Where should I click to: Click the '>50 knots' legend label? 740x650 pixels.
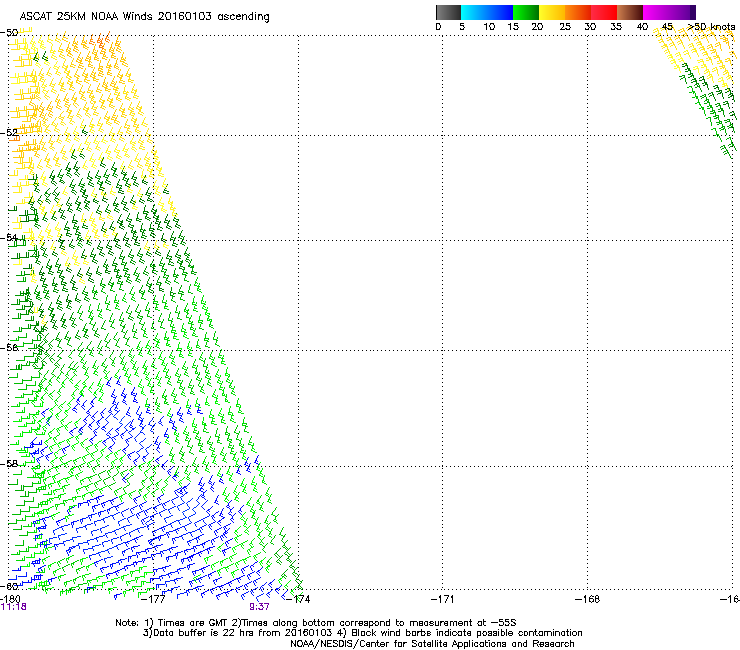point(711,27)
